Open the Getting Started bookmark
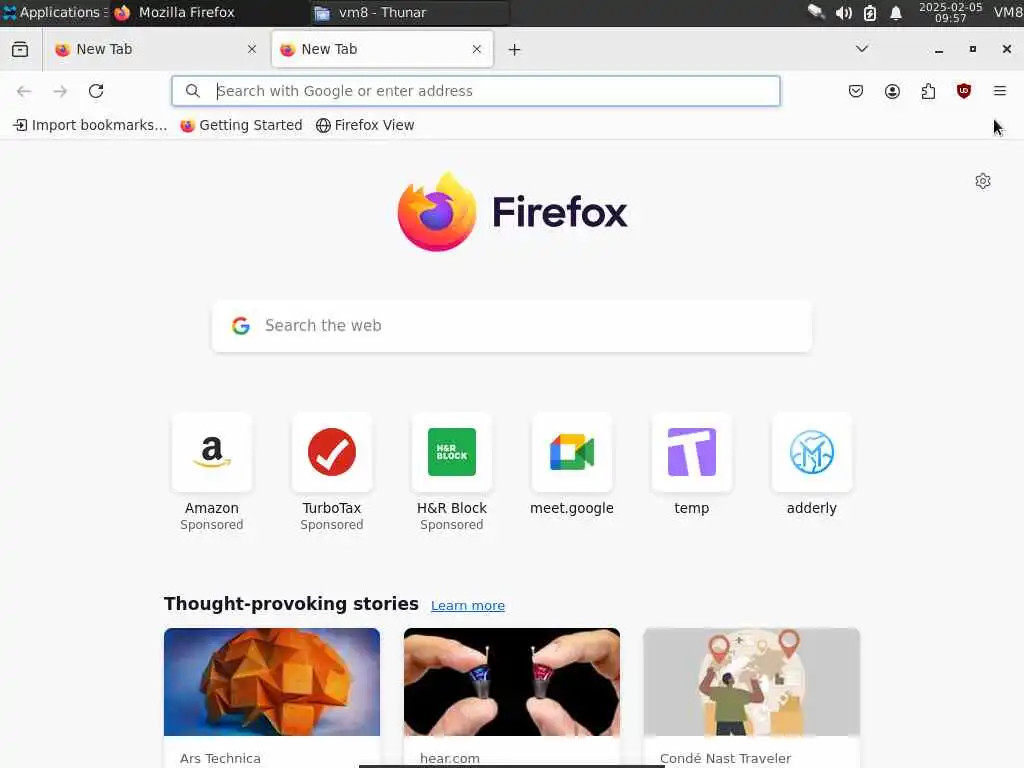The height and width of the screenshot is (768, 1024). point(242,125)
